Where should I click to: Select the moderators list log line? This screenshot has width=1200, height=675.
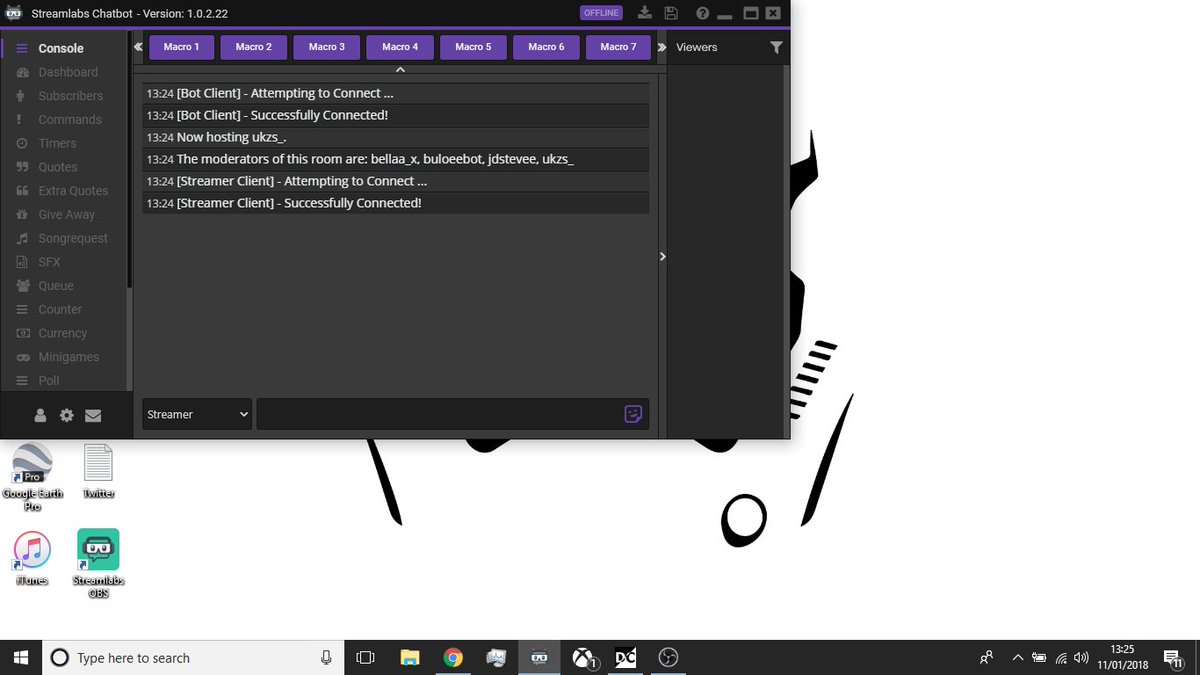tap(396, 159)
